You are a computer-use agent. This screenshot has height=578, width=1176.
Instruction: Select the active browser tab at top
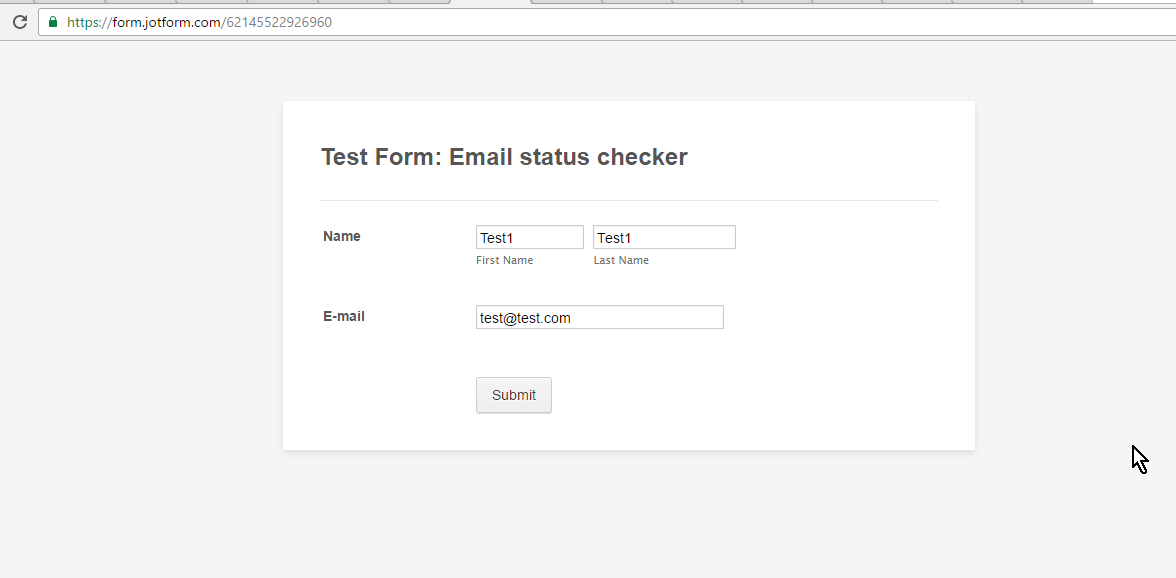(490, 2)
